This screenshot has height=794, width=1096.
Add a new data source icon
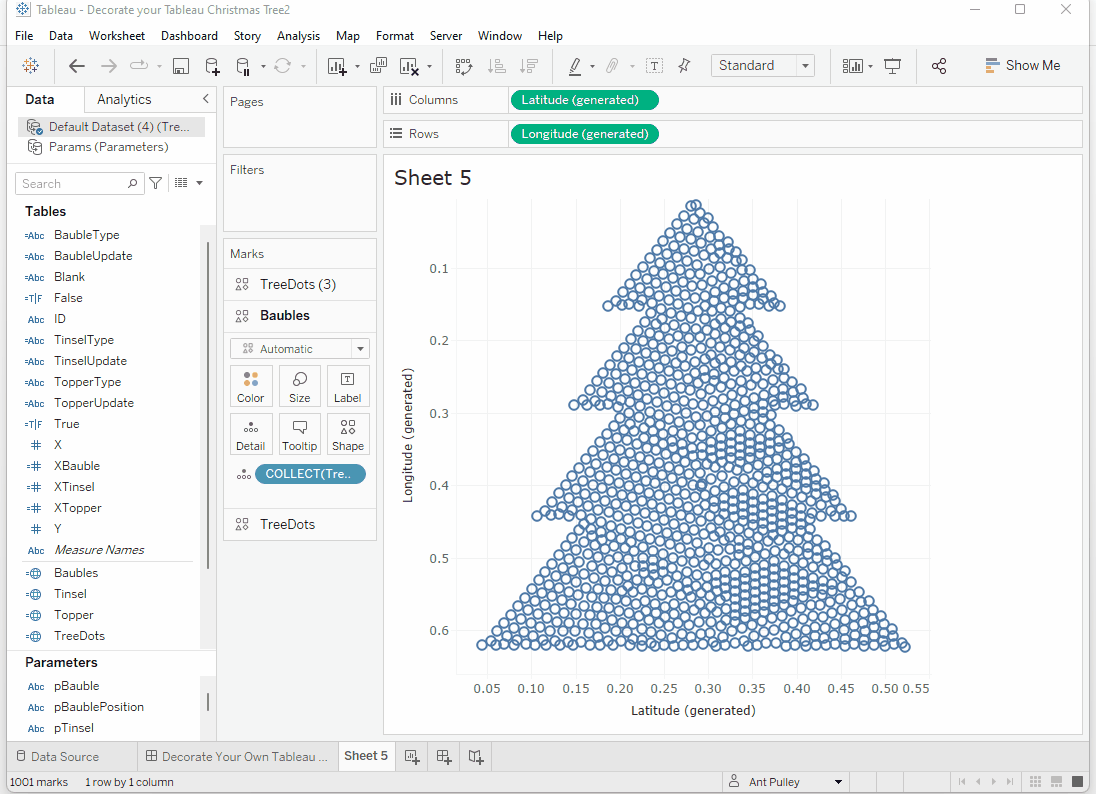pyautogui.click(x=212, y=66)
